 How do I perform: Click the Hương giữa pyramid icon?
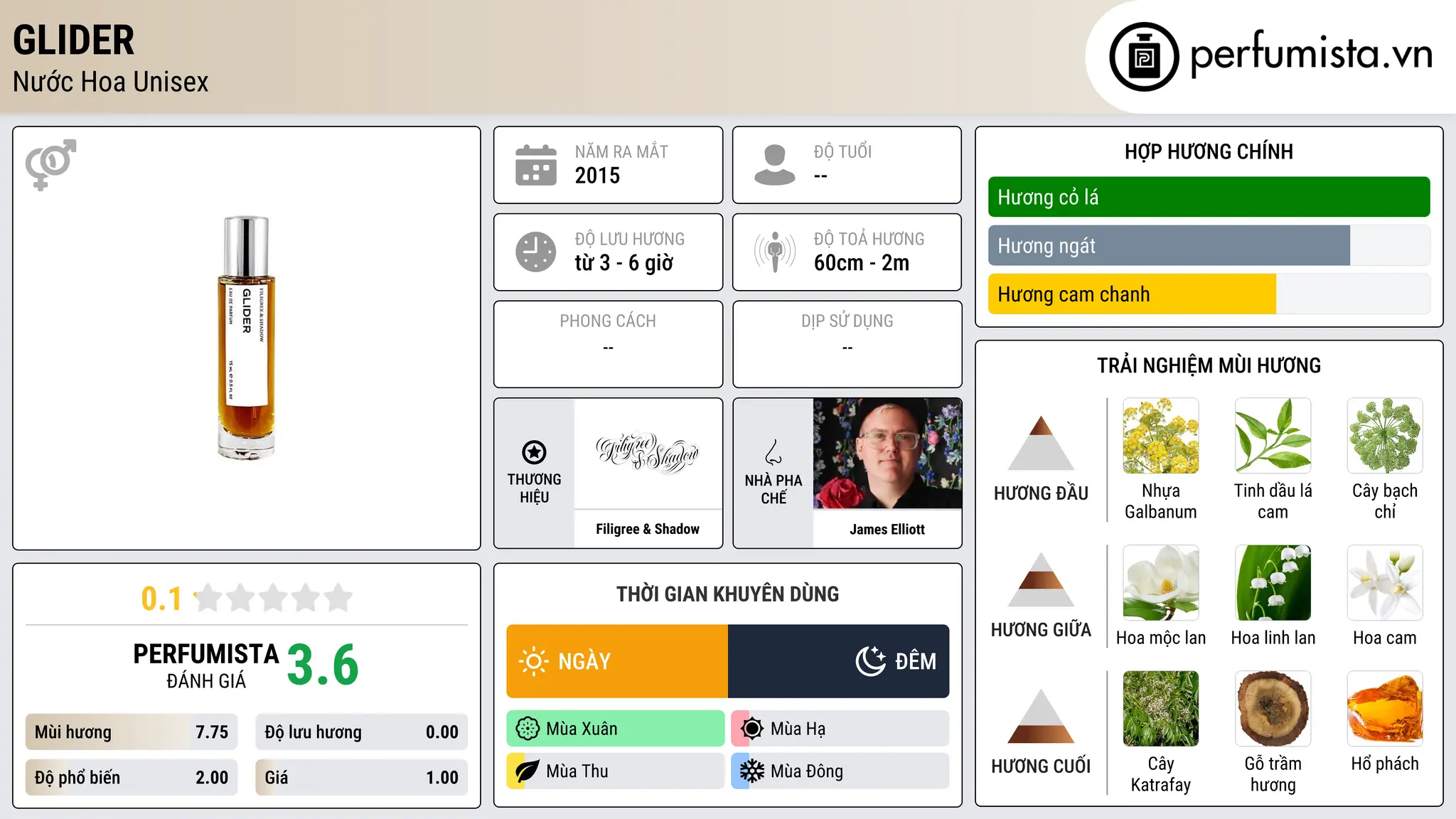(x=1041, y=579)
